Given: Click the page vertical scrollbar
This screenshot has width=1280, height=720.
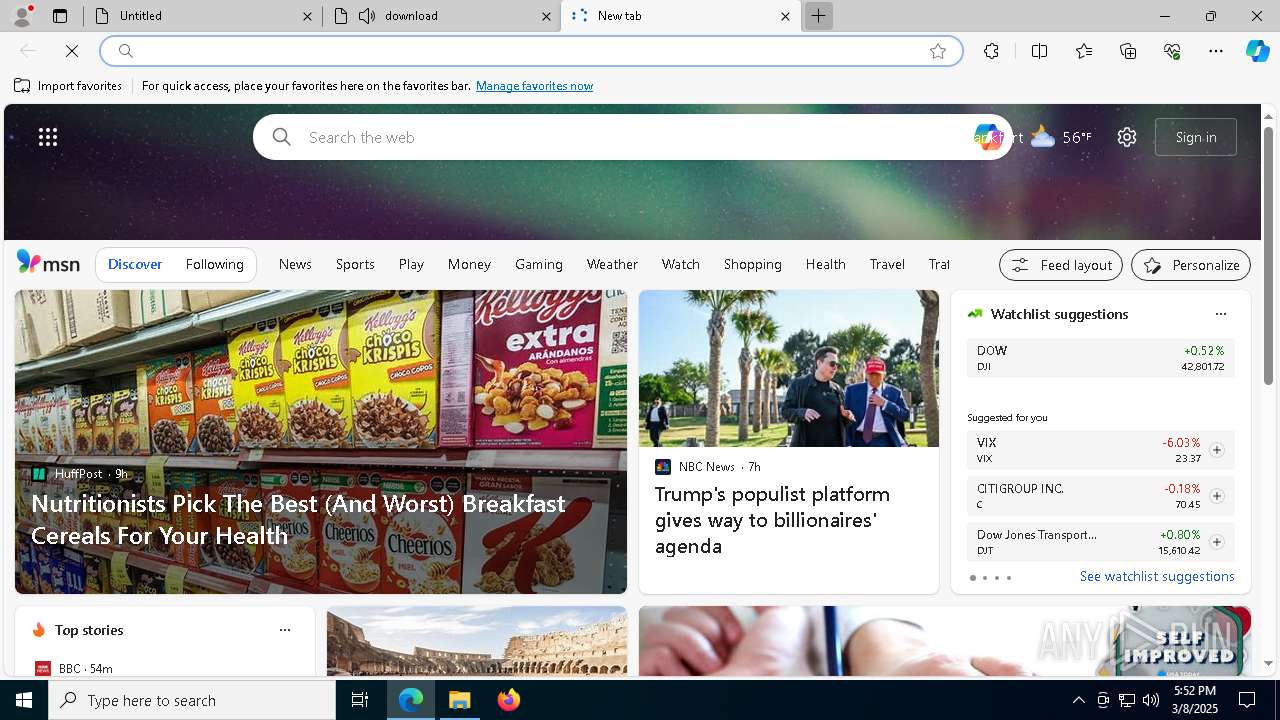Looking at the screenshot, I should pos(1268,255).
